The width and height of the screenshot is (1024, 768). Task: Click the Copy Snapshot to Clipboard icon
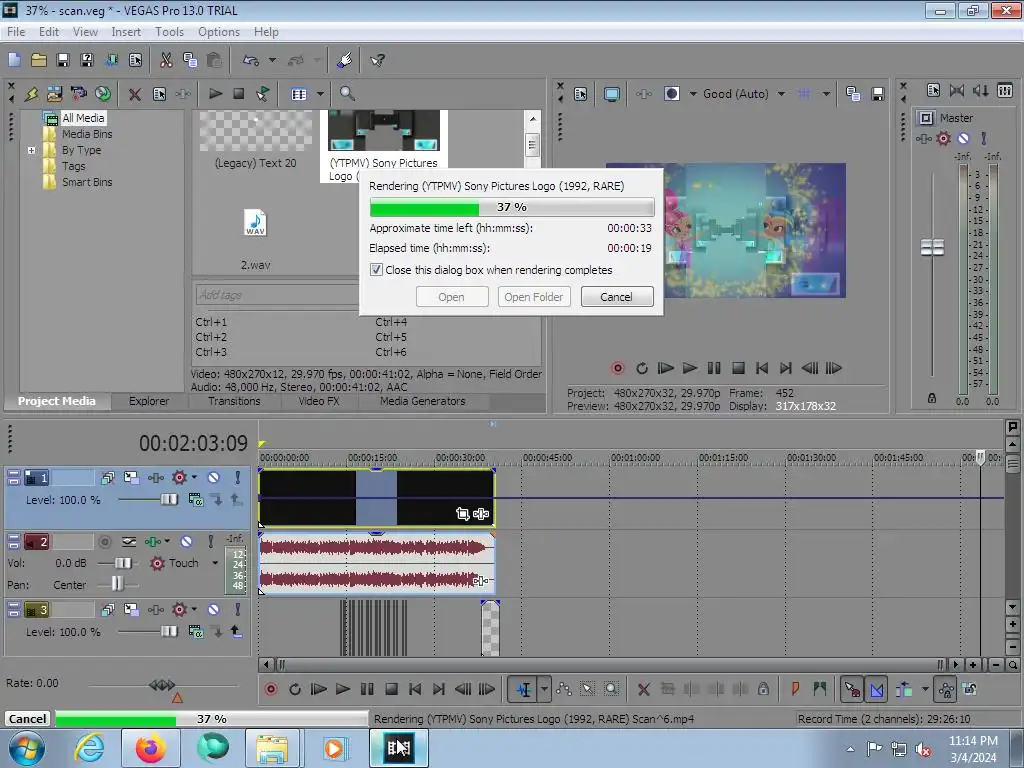point(852,94)
